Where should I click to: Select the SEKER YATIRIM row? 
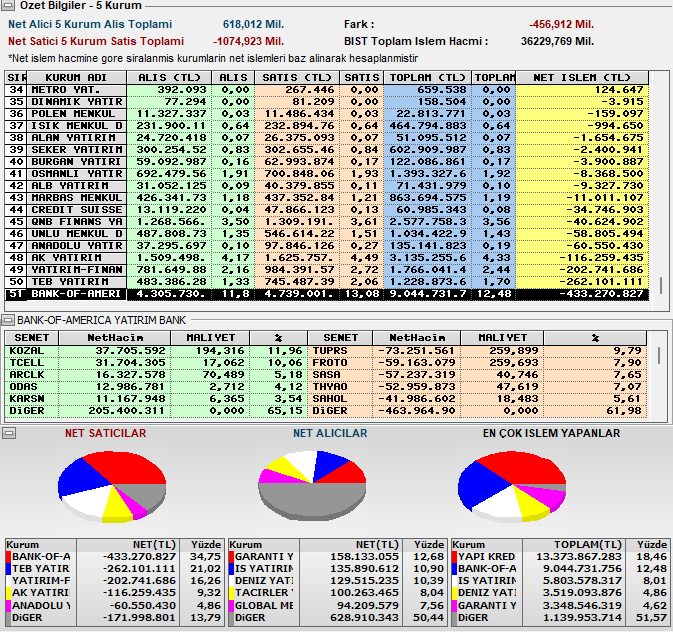point(327,150)
